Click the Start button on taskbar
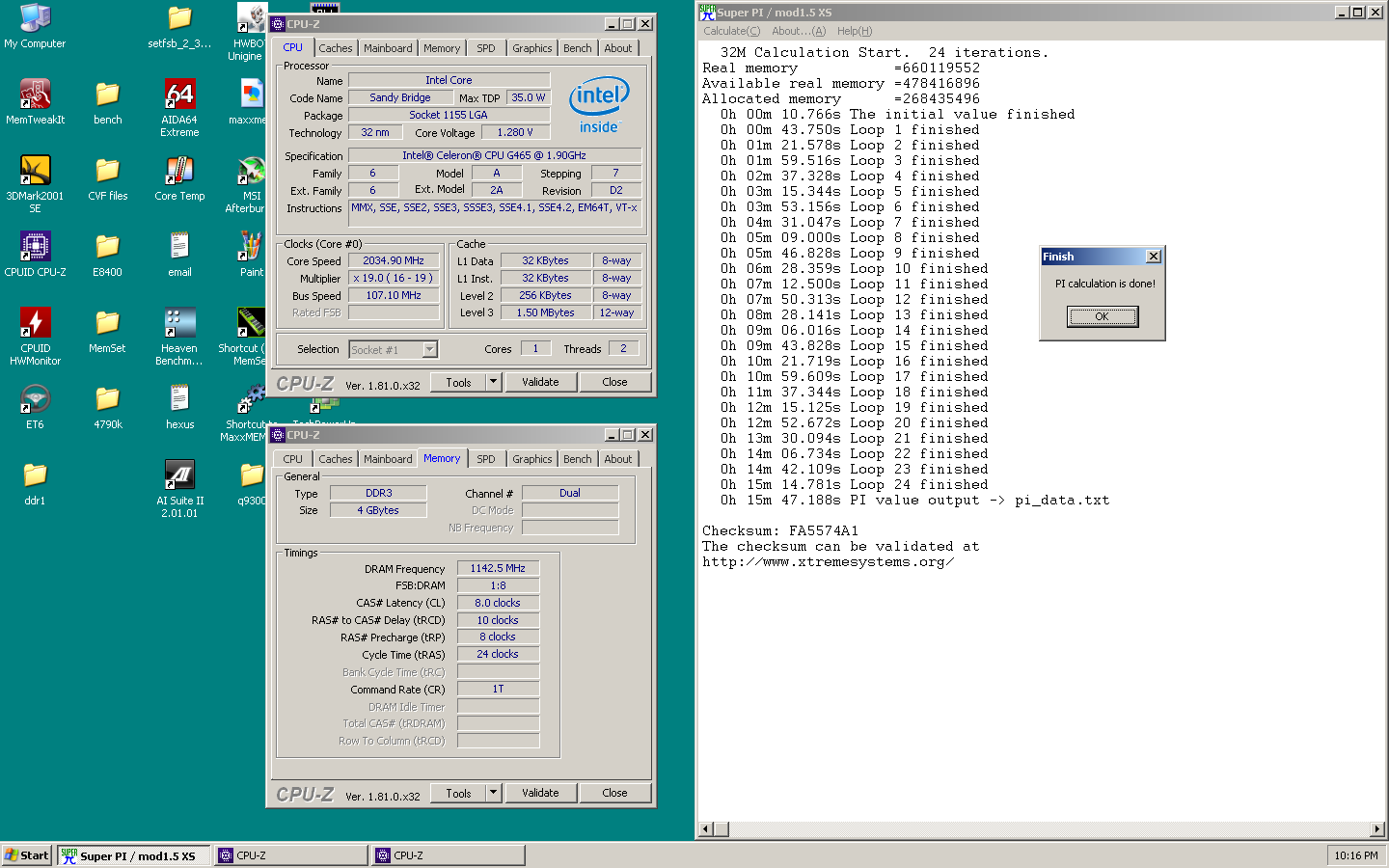 pos(26,855)
